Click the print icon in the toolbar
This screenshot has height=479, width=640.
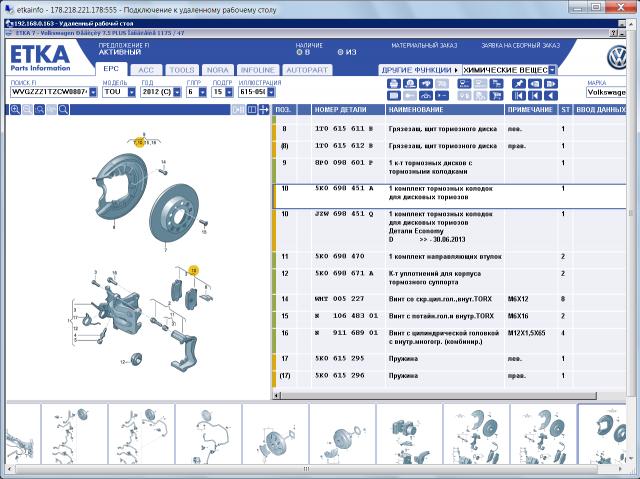[394, 84]
